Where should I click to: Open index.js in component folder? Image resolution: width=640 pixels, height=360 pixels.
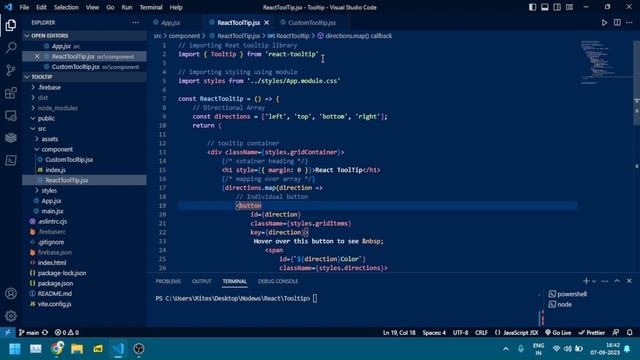pyautogui.click(x=56, y=170)
